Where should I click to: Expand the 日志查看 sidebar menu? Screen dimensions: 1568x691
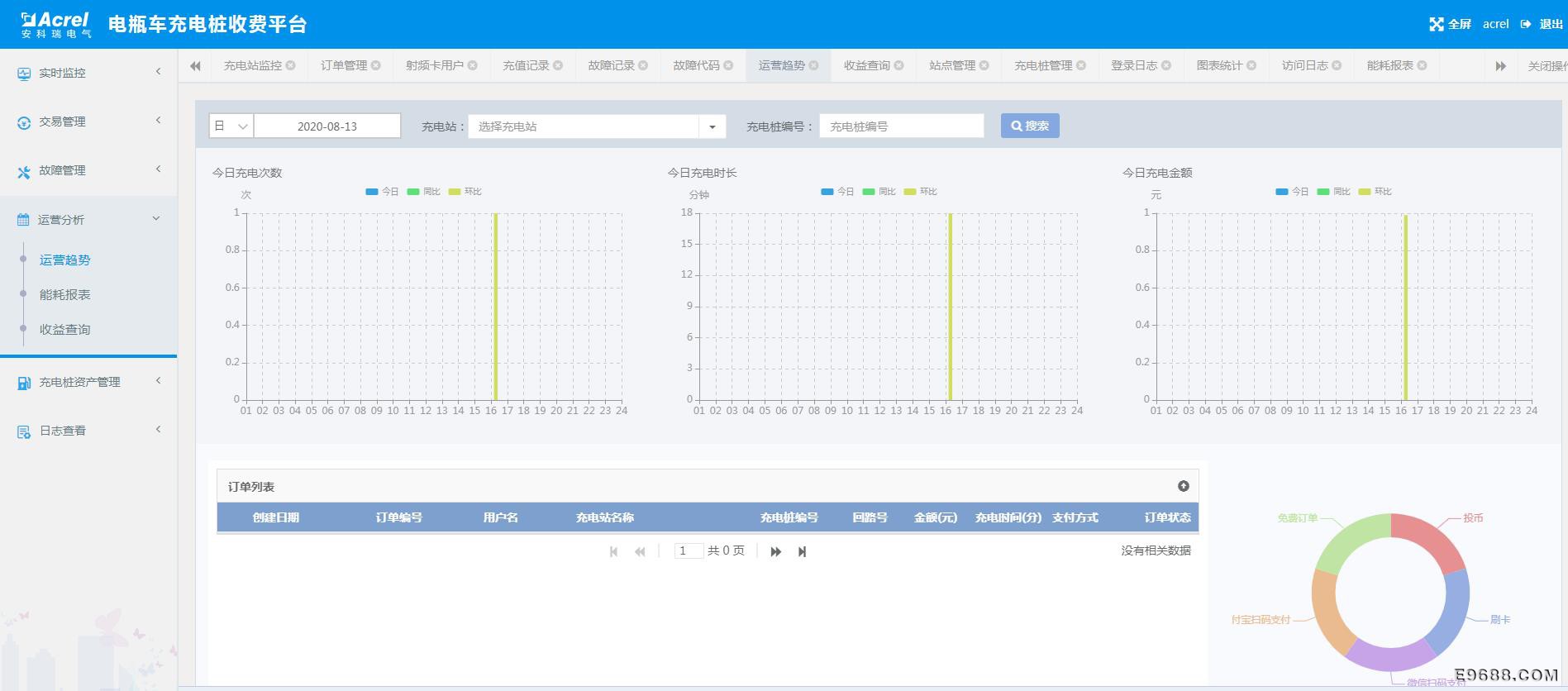pos(158,430)
